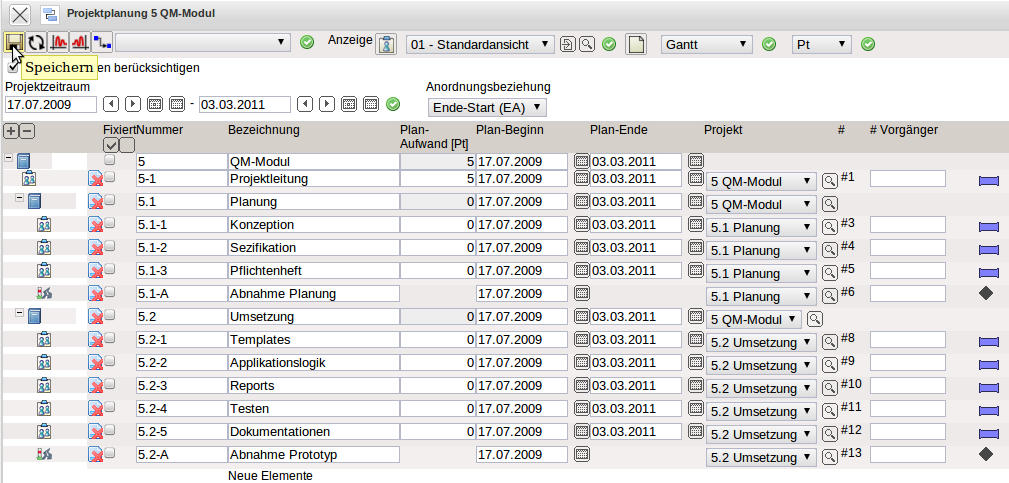
Task: Collapse the top-level QM-Modul tree node
Action: click(x=8, y=158)
